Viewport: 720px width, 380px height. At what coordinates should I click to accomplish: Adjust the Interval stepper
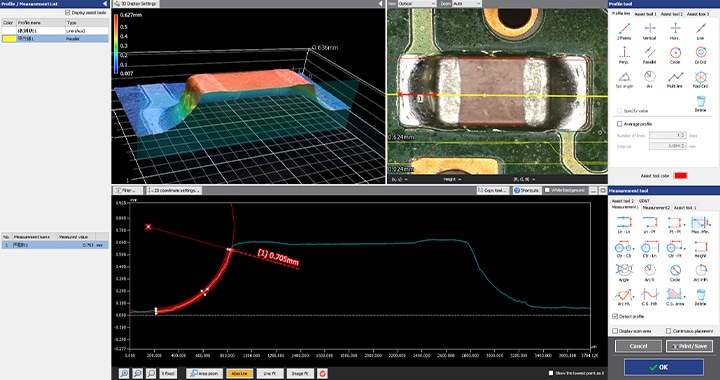683,146
